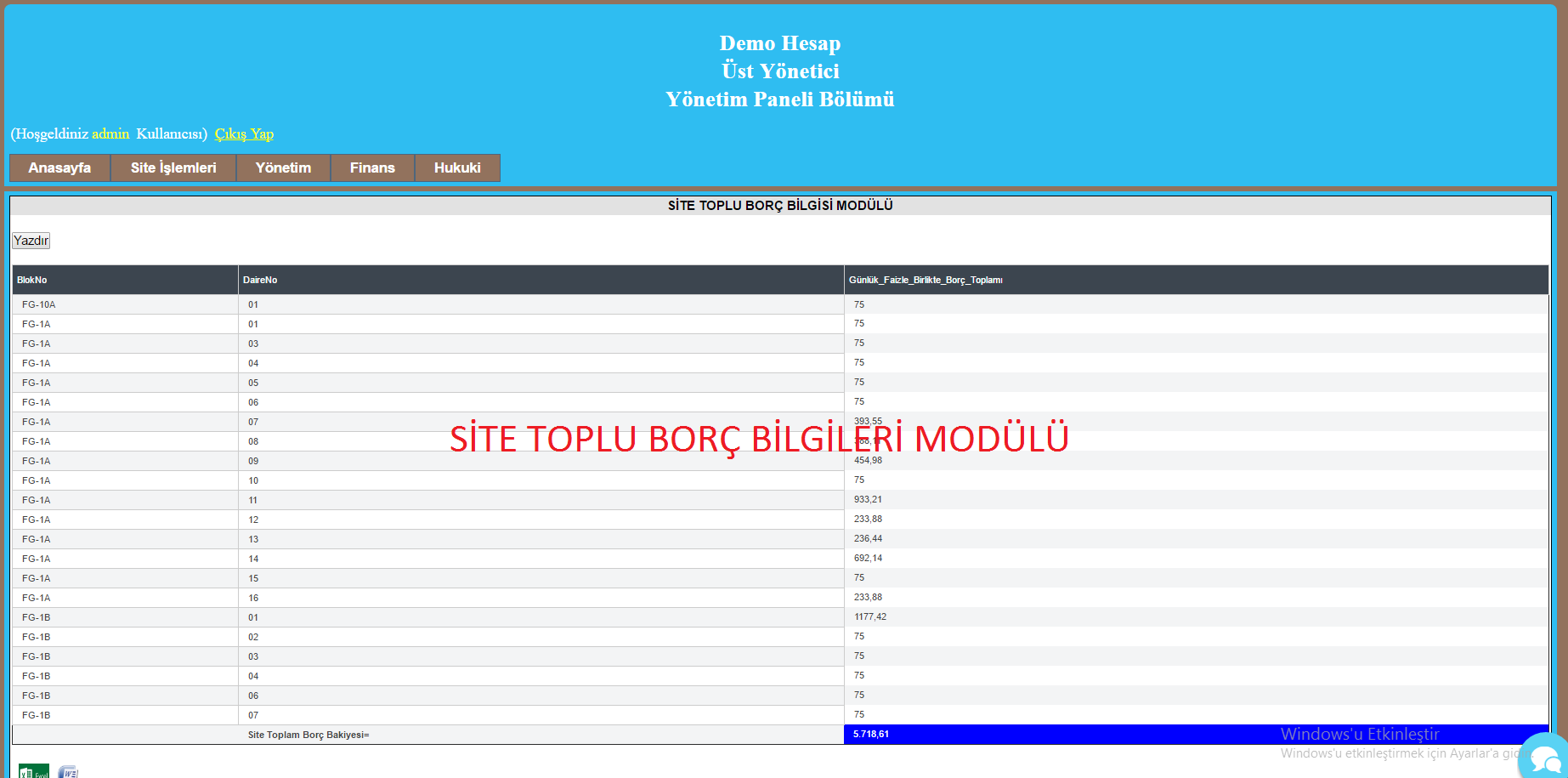Click the Site Toplam Borç Bakiyesi label
The height and width of the screenshot is (778, 1568).
(309, 735)
